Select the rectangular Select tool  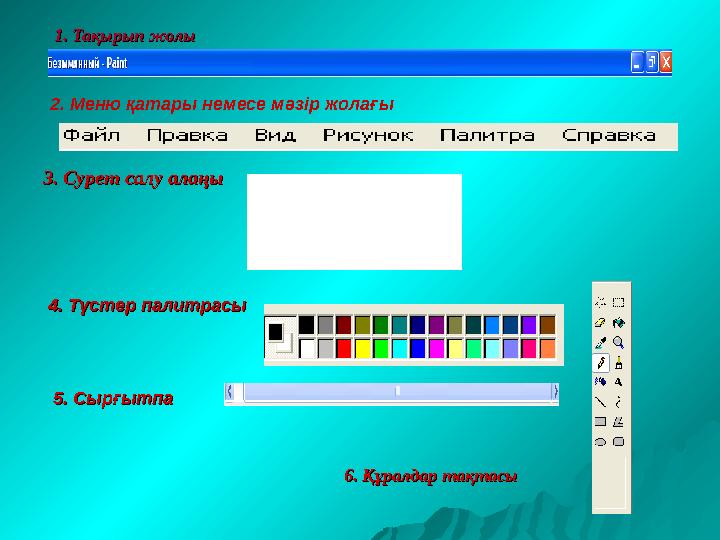pos(619,302)
